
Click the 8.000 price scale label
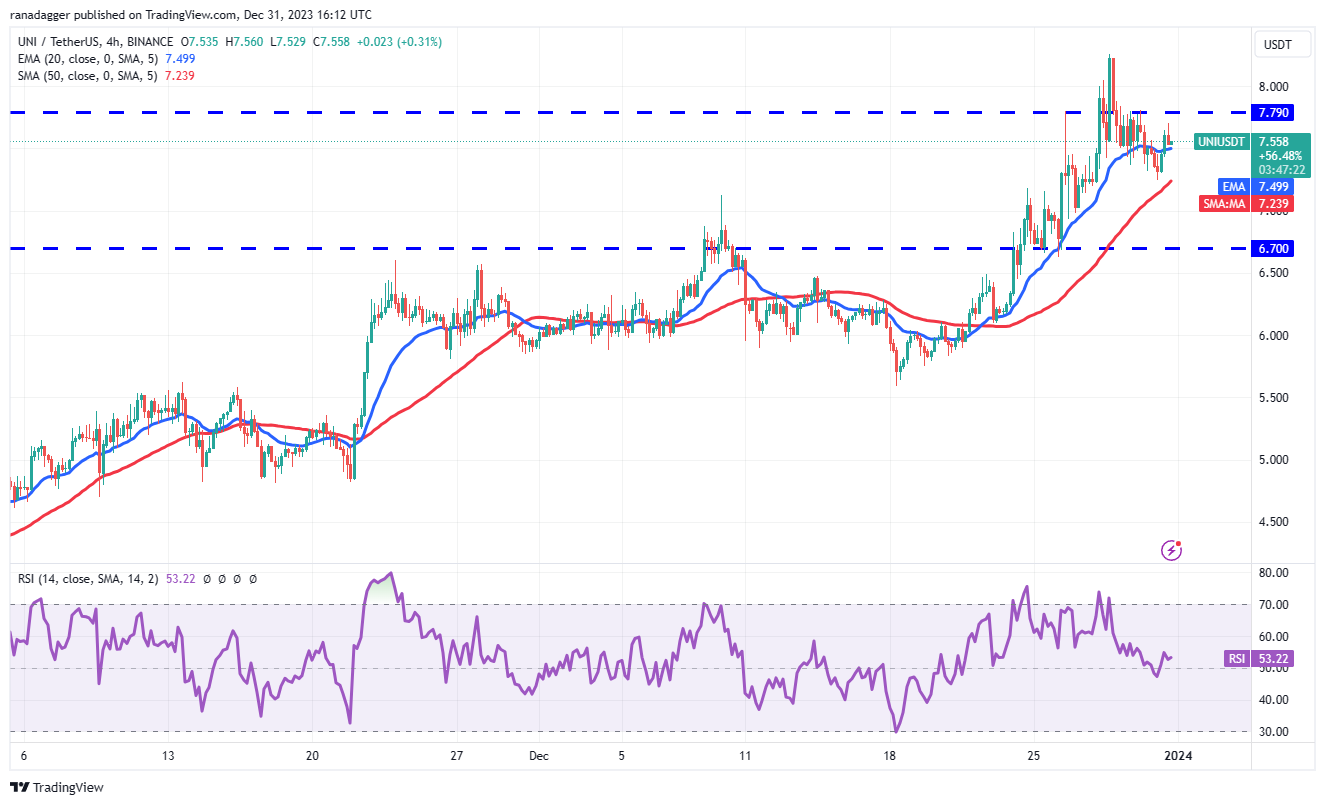1273,86
